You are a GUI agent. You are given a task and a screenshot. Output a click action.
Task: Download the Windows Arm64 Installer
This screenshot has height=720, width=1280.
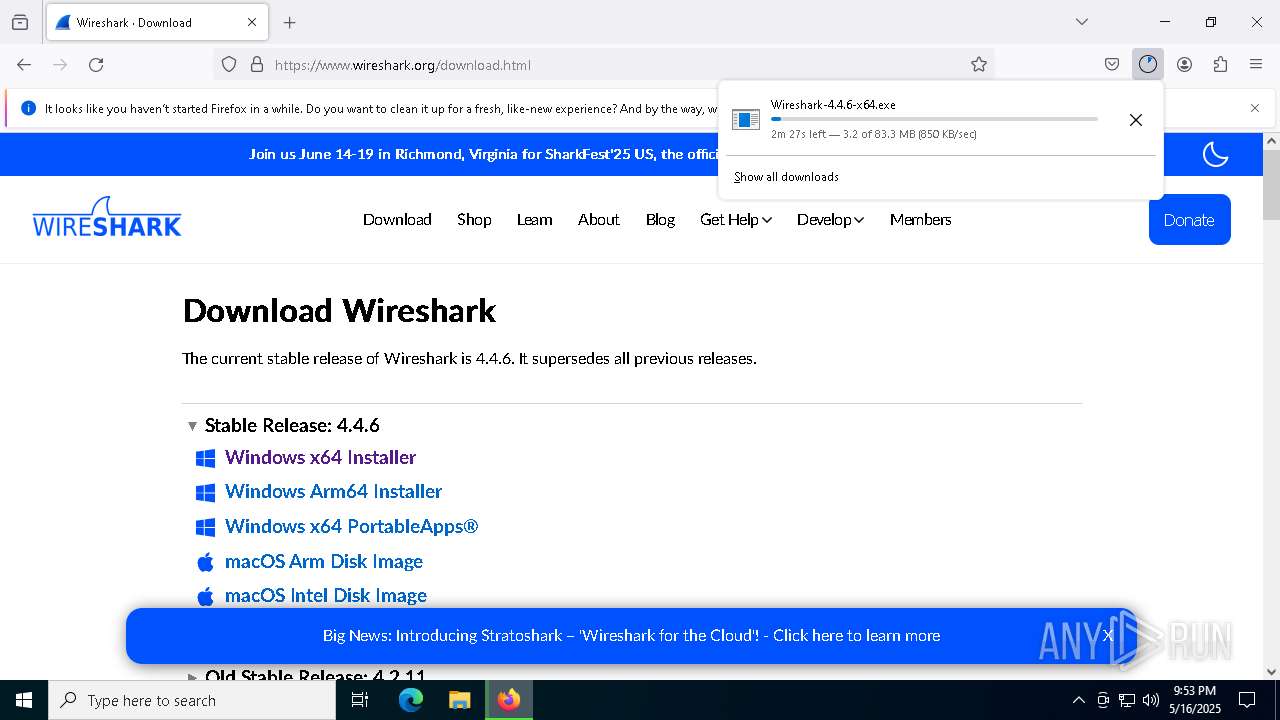coord(333,492)
